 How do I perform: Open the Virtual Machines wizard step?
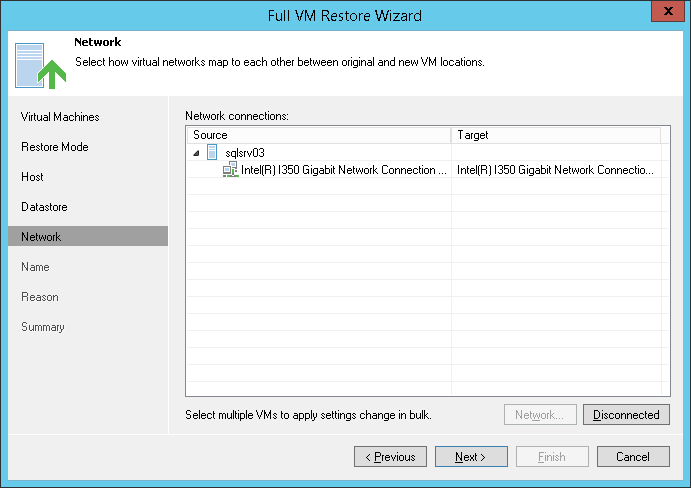click(x=60, y=117)
